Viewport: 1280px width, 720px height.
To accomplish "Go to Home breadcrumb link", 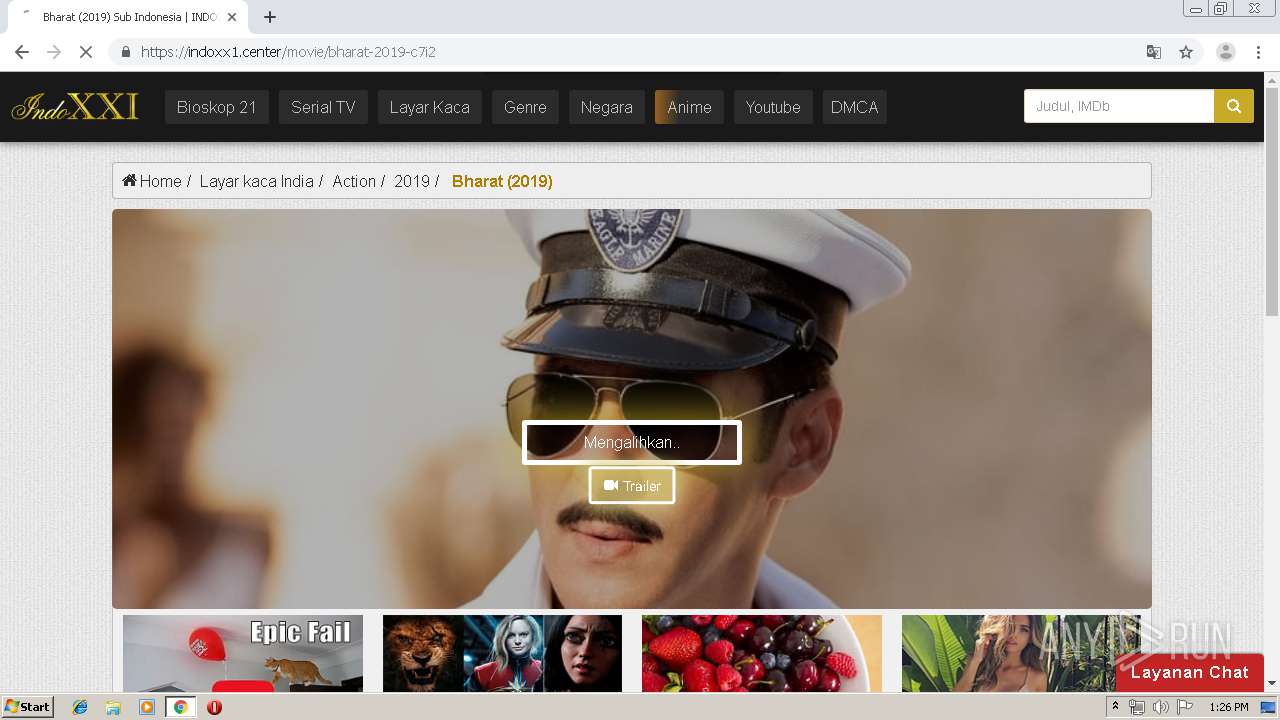I will point(160,181).
